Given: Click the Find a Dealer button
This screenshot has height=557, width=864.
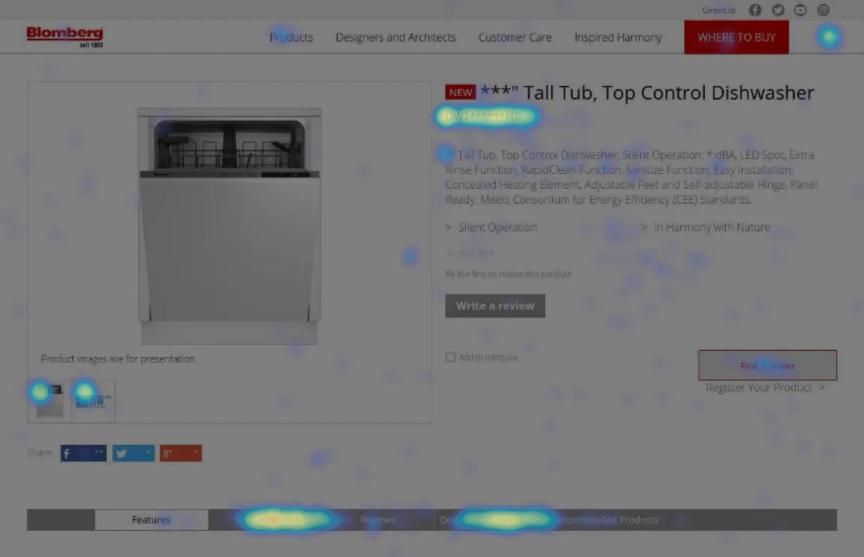Looking at the screenshot, I should [767, 365].
